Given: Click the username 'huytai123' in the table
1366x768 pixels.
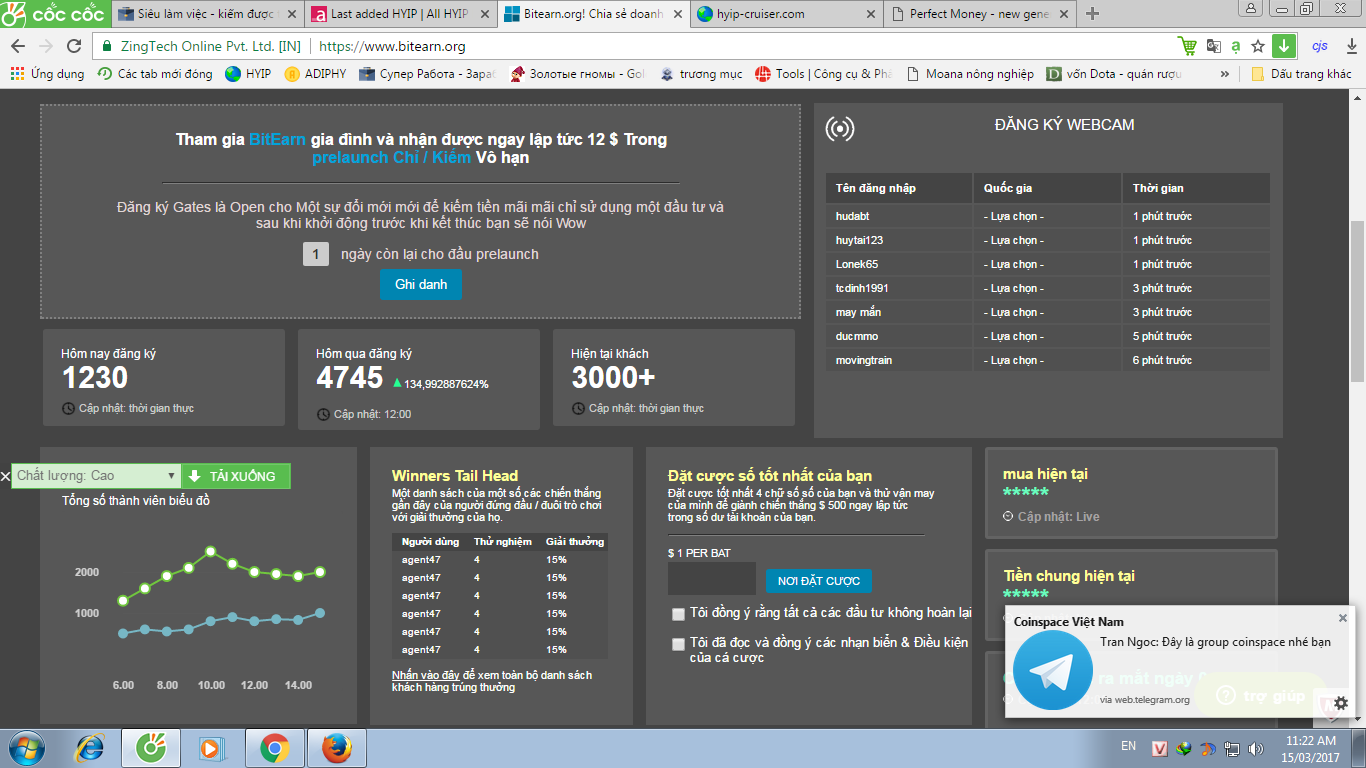Looking at the screenshot, I should coord(860,240).
